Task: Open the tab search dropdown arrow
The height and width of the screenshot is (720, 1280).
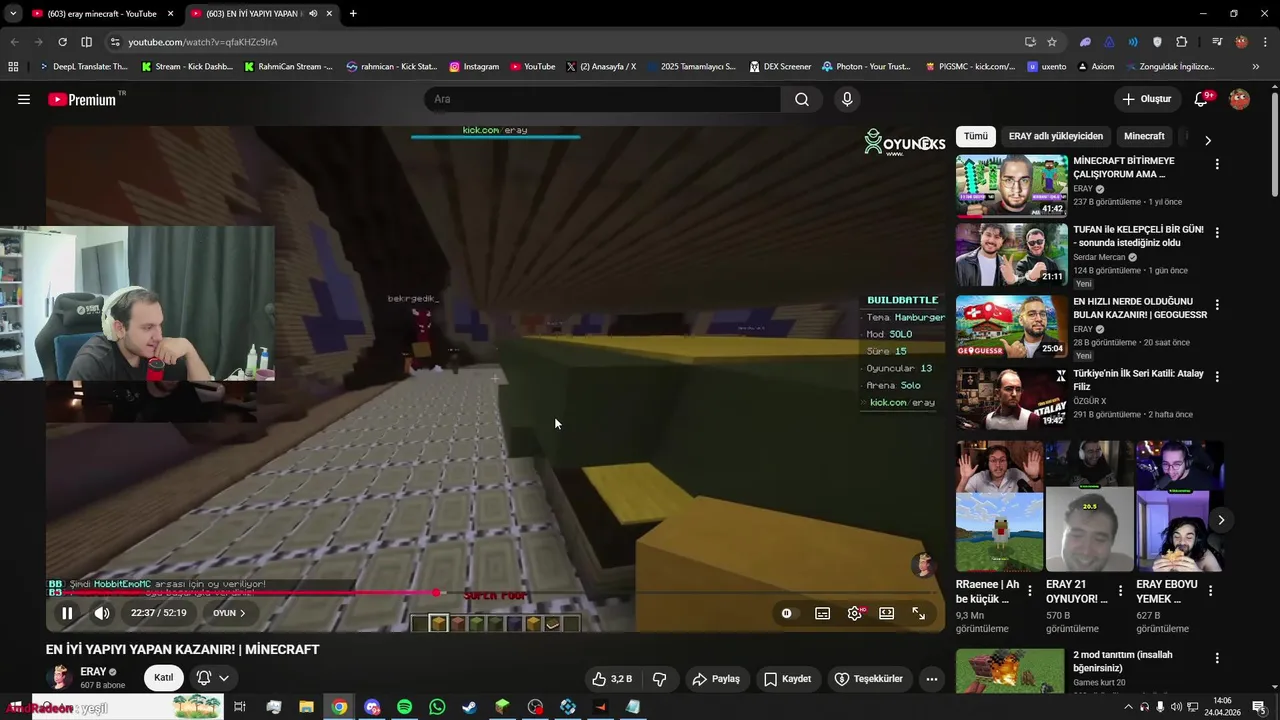Action: (x=13, y=14)
